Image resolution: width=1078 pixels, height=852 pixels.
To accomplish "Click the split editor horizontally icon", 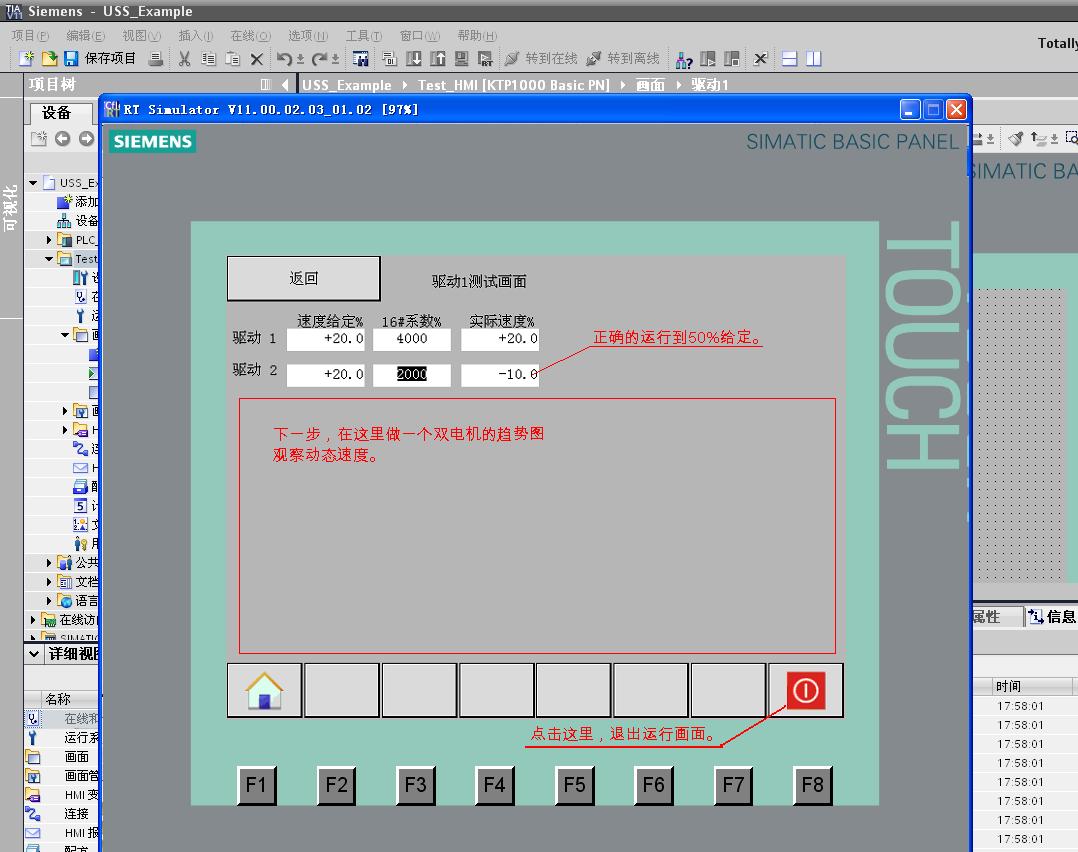I will [x=789, y=58].
